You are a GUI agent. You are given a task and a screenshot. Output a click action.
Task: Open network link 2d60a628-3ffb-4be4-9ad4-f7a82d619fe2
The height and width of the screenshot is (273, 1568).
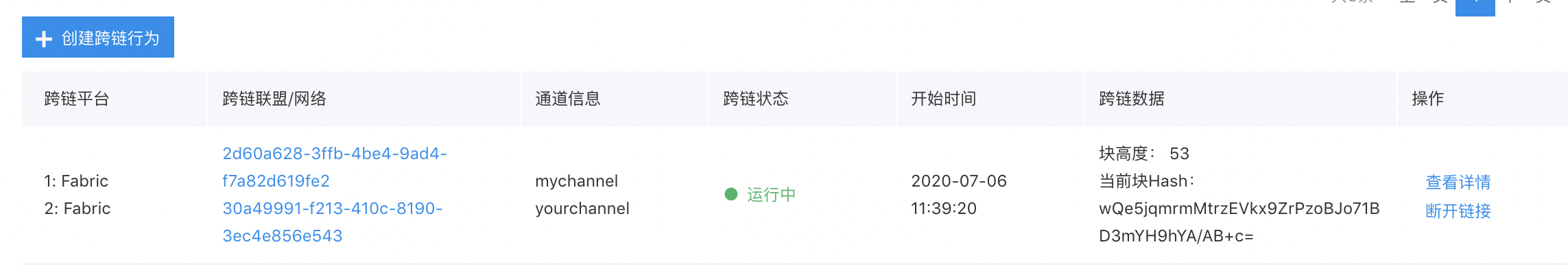(335, 167)
